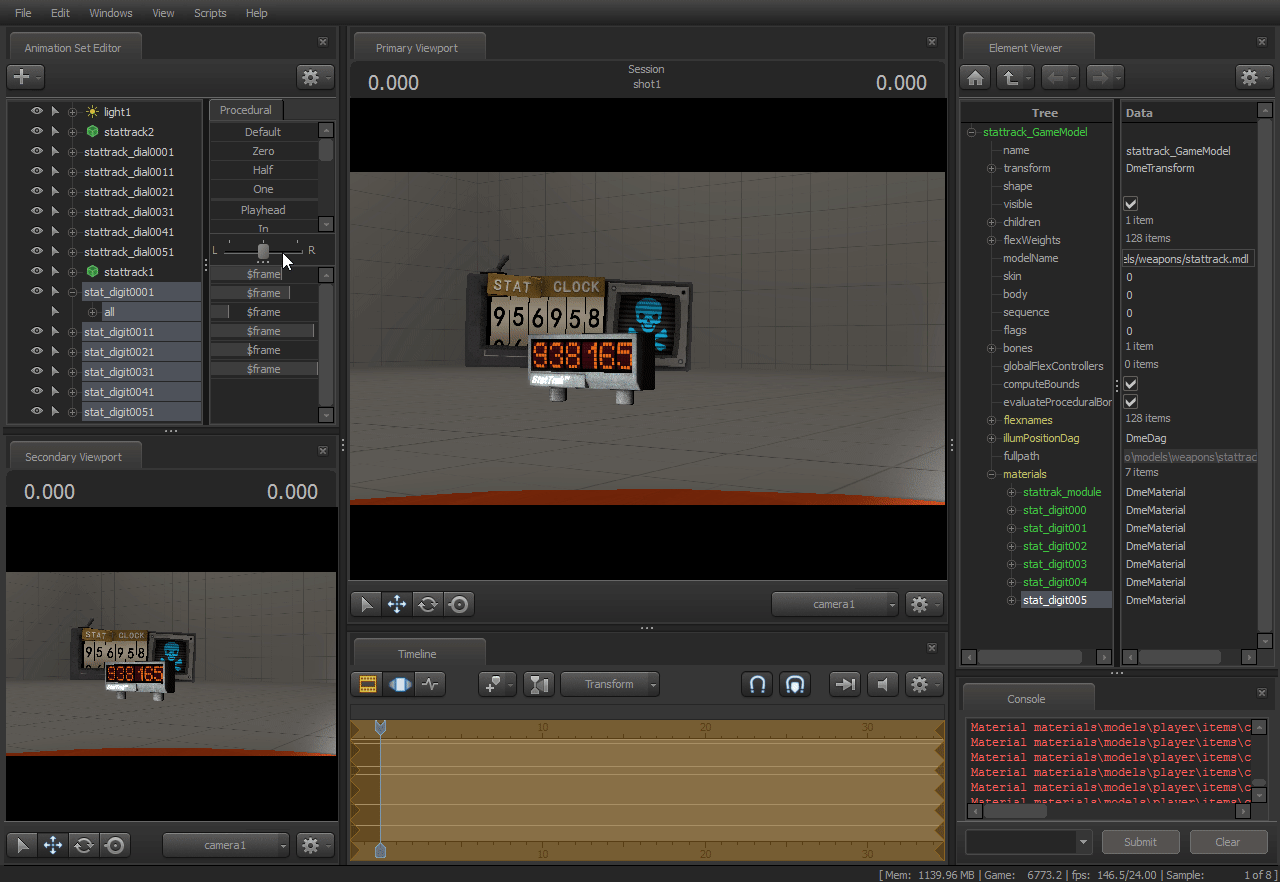The width and height of the screenshot is (1280, 882).
Task: Choose the move tool in Primary Viewport
Action: pos(397,604)
